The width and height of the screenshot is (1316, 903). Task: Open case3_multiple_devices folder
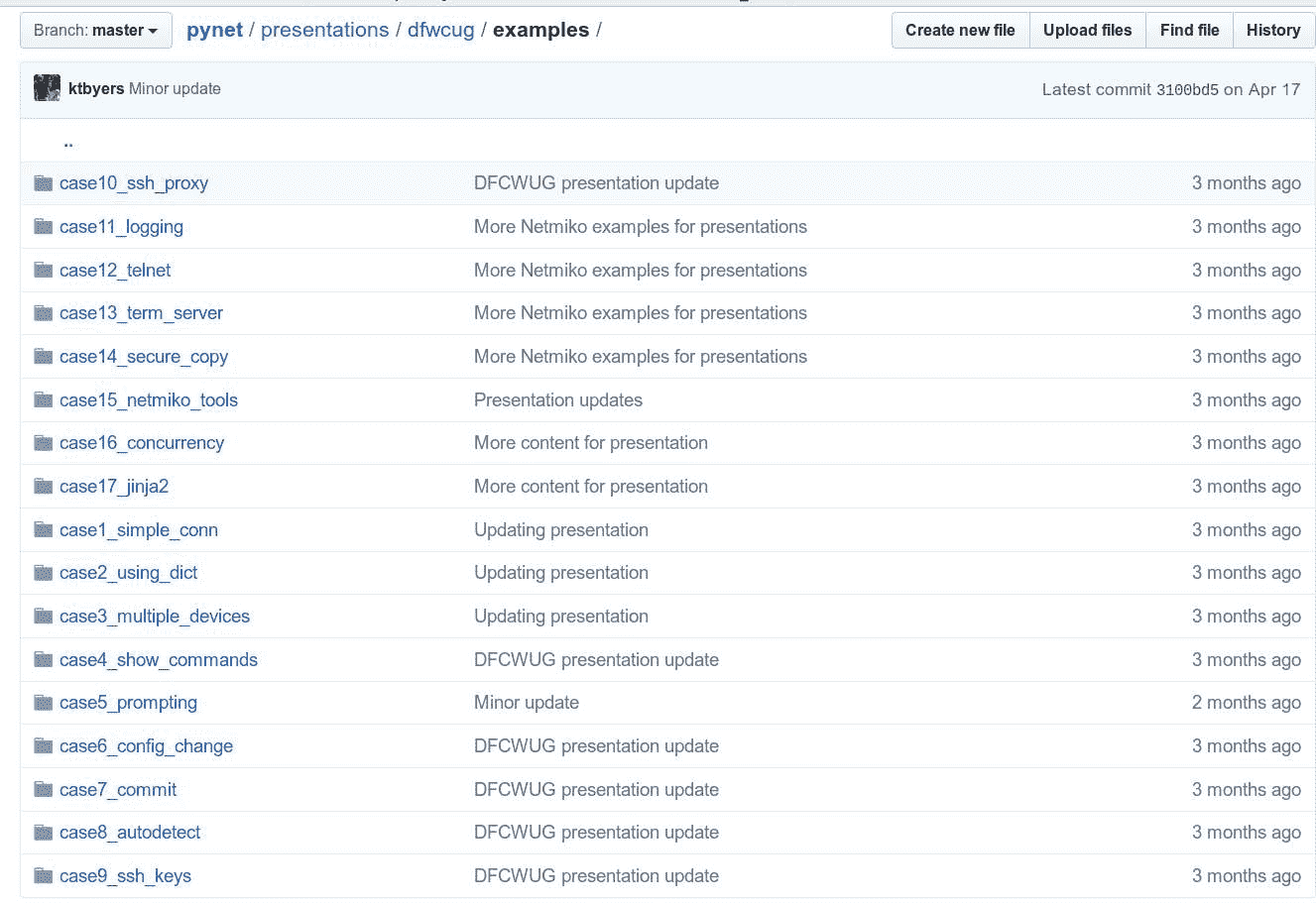coord(155,617)
